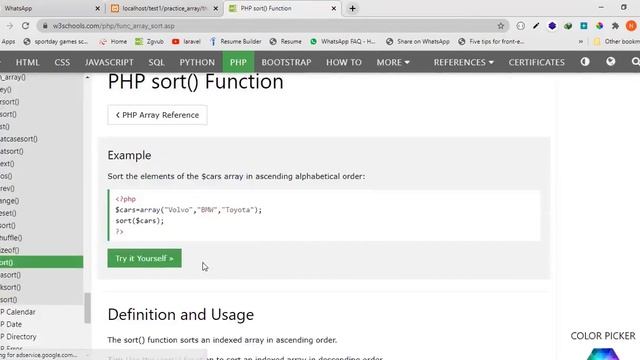Open the Resume bookmark
The width and height of the screenshot is (640, 360).
[x=285, y=42]
